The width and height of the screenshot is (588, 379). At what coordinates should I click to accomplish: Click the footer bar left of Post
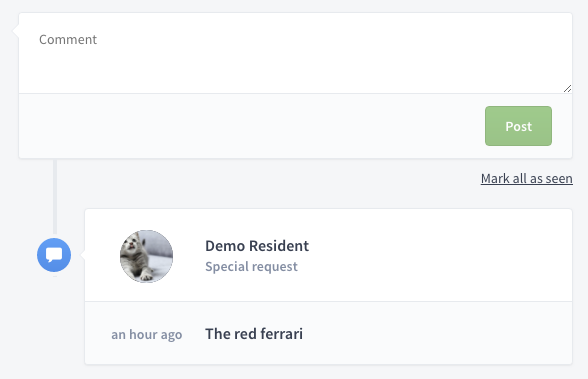coord(251,126)
